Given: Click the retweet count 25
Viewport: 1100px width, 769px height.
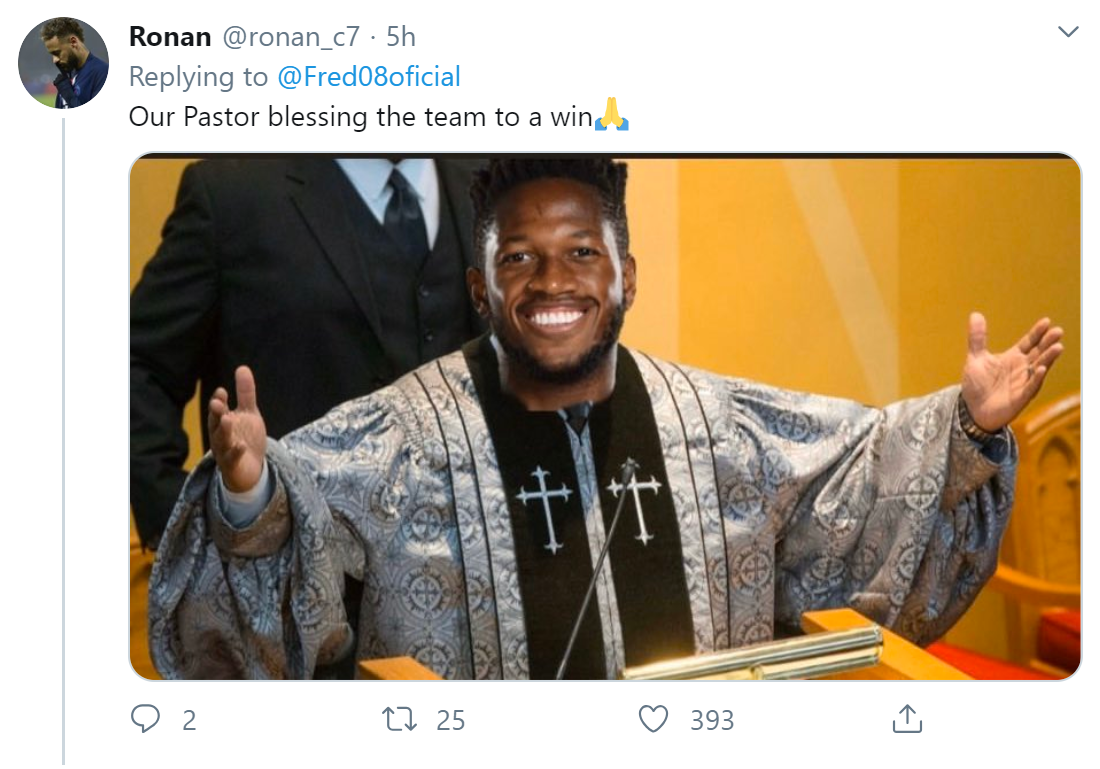Looking at the screenshot, I should [x=451, y=720].
